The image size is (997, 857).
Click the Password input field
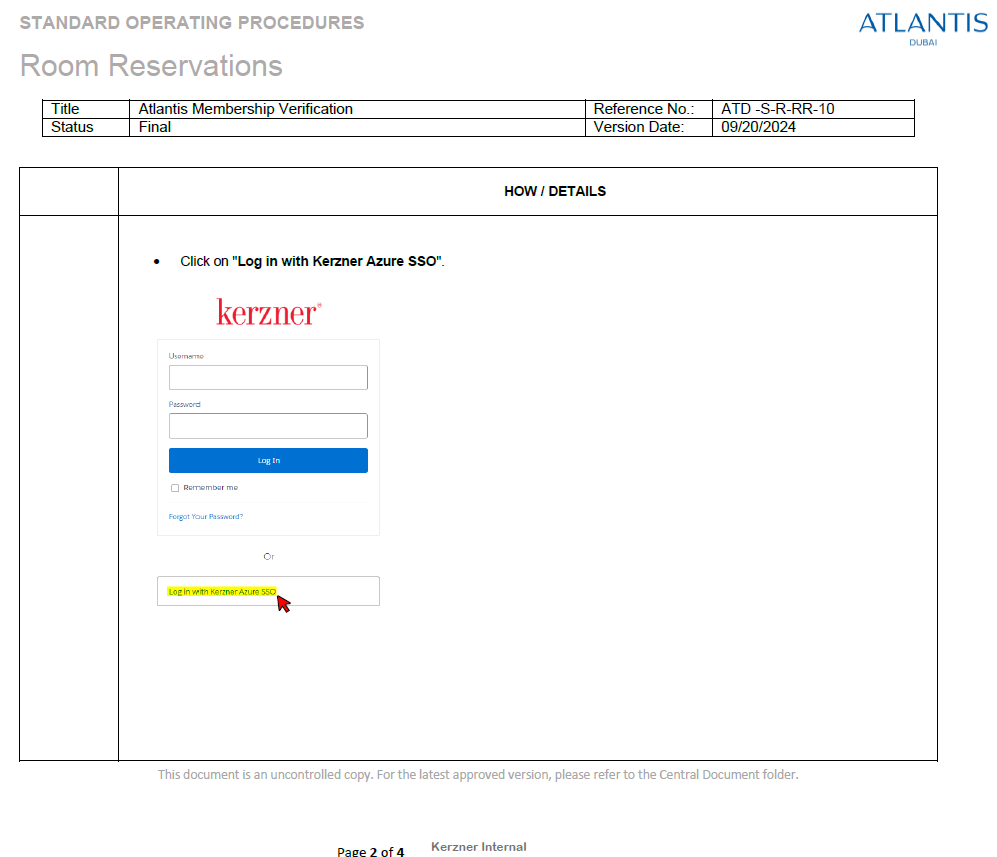point(268,425)
